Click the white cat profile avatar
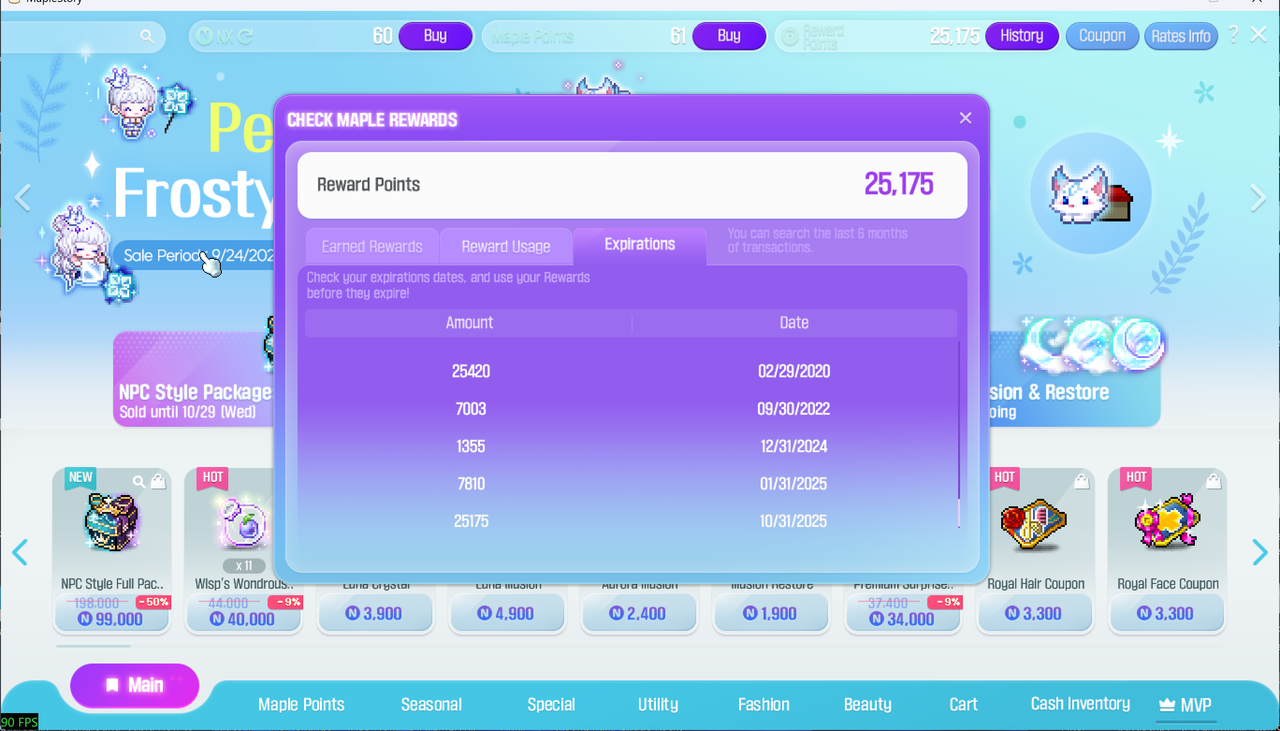The image size is (1280, 731). [x=1090, y=192]
